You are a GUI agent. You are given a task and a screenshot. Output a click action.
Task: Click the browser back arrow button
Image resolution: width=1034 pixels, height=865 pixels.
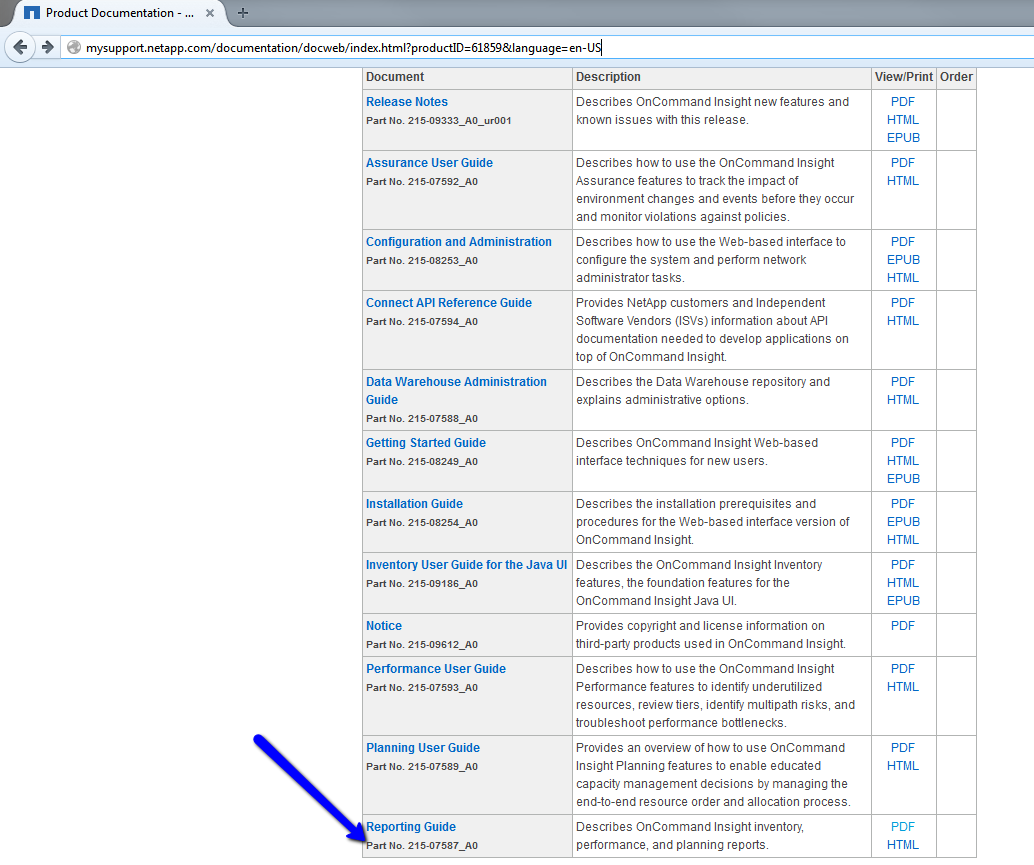(20, 47)
